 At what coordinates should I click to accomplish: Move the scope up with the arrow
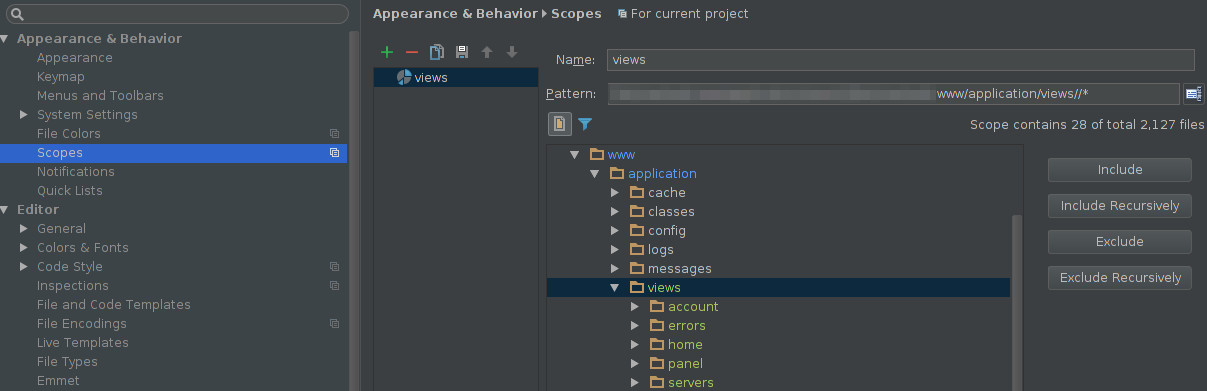pos(487,52)
